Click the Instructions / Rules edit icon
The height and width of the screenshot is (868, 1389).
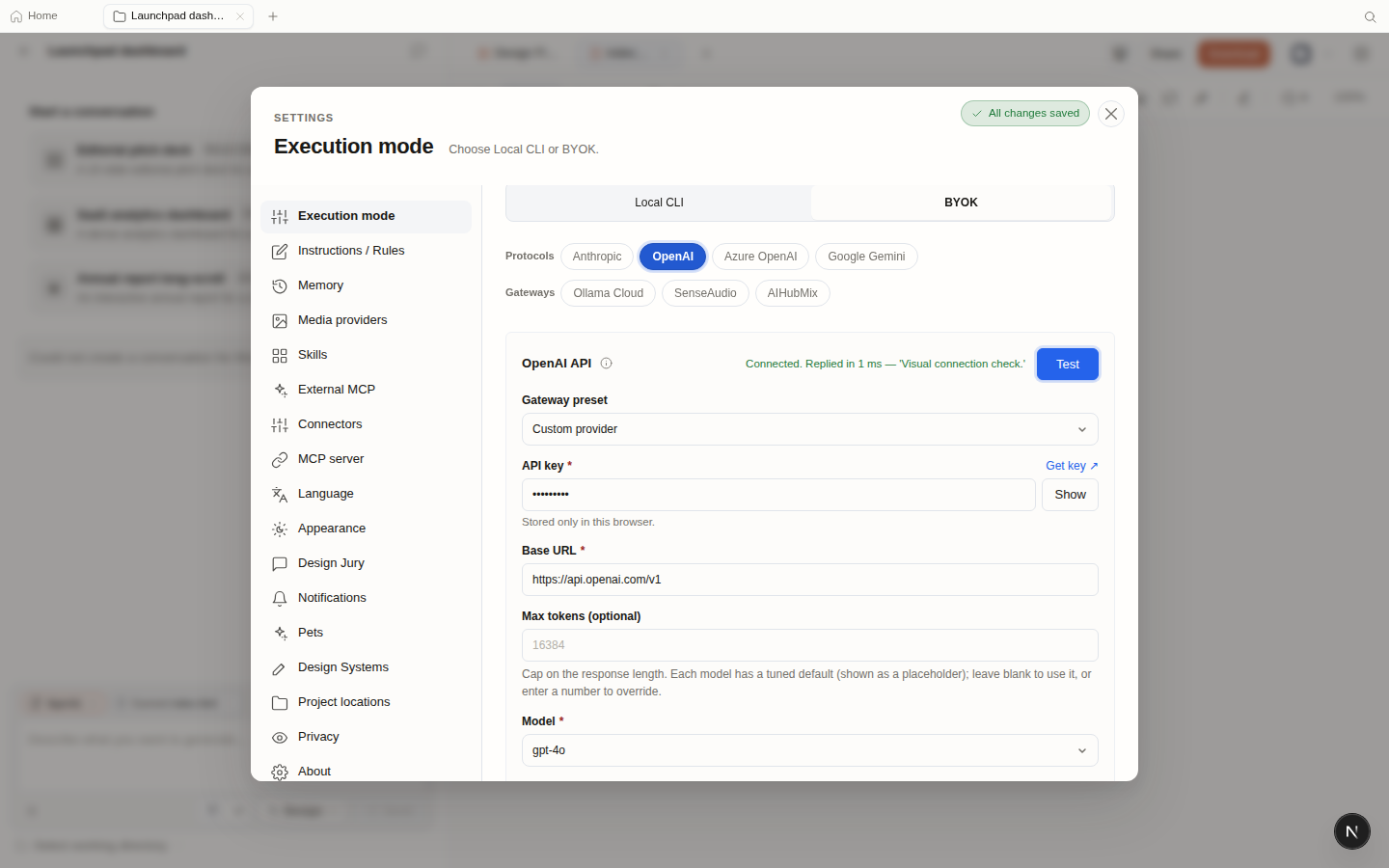280,252
